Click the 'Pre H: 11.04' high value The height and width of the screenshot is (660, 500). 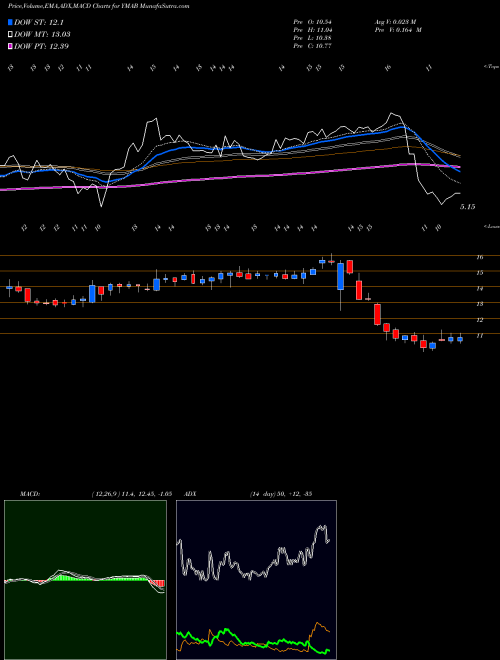click(x=312, y=30)
